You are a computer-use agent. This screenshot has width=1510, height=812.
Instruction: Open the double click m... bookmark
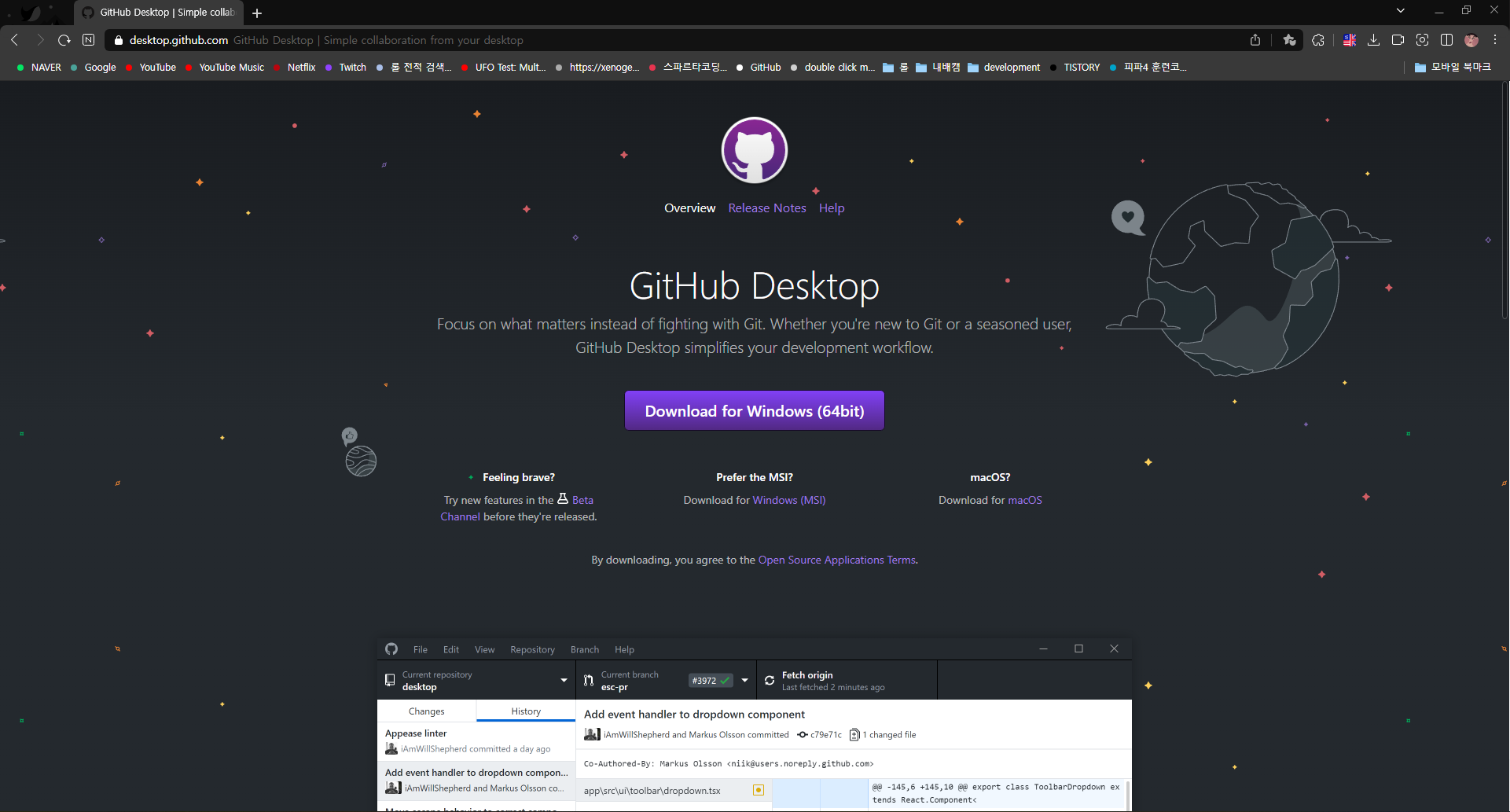click(832, 68)
